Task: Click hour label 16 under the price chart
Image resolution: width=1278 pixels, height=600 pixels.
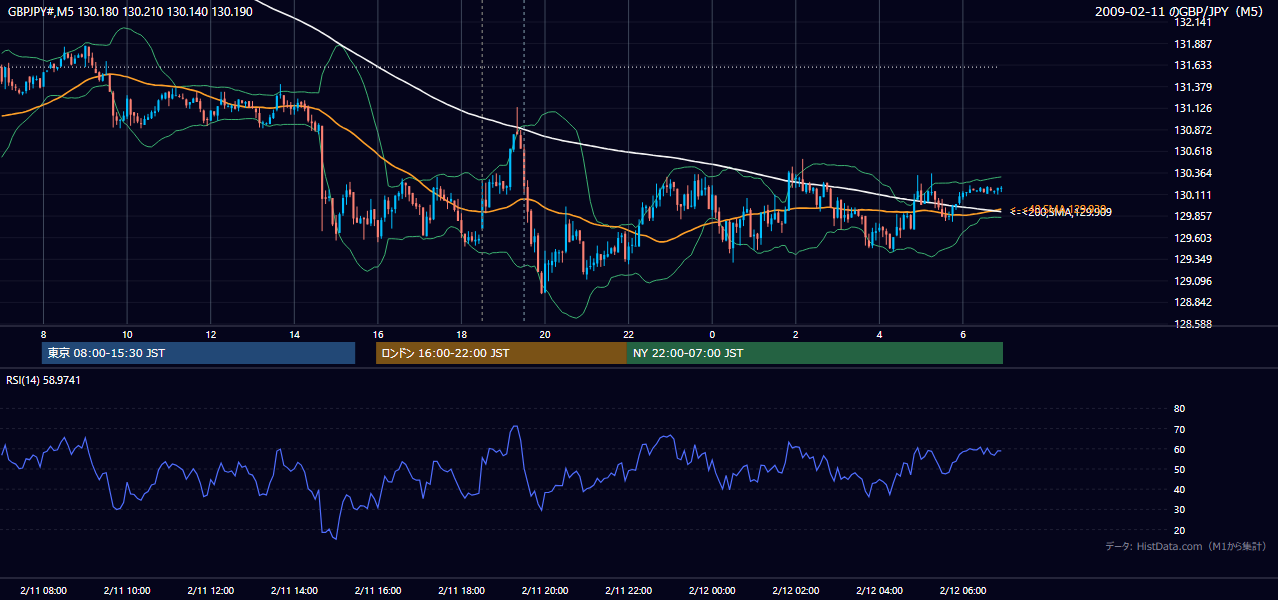Action: 377,333
